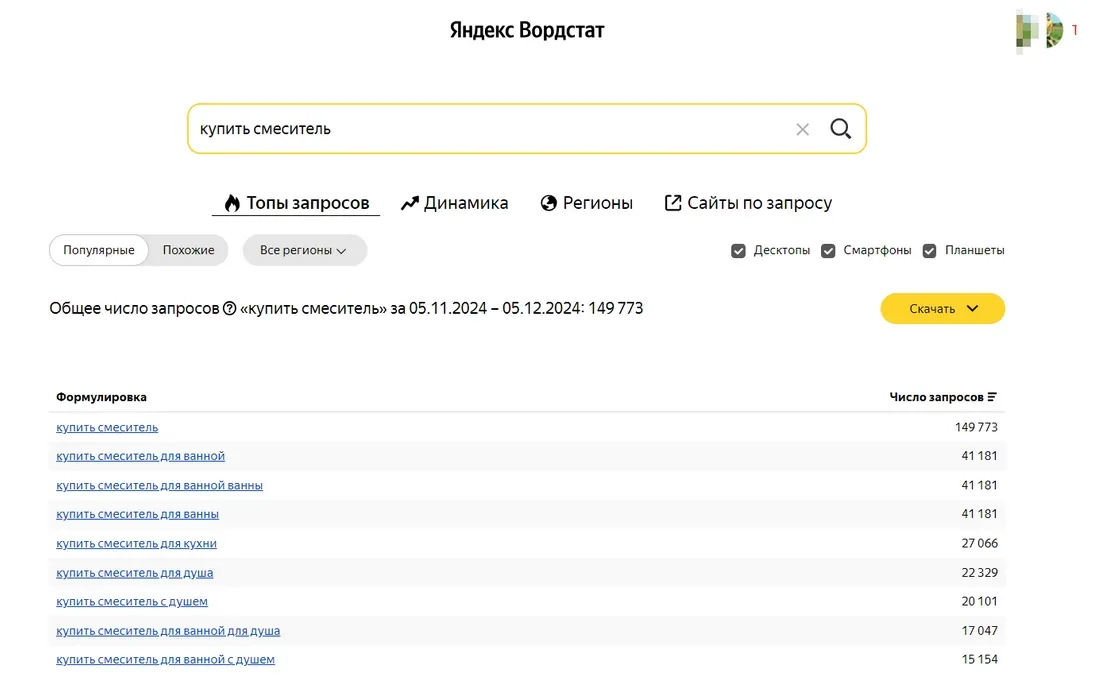Select the Похожие toggle option
1104x693 pixels.
[188, 250]
